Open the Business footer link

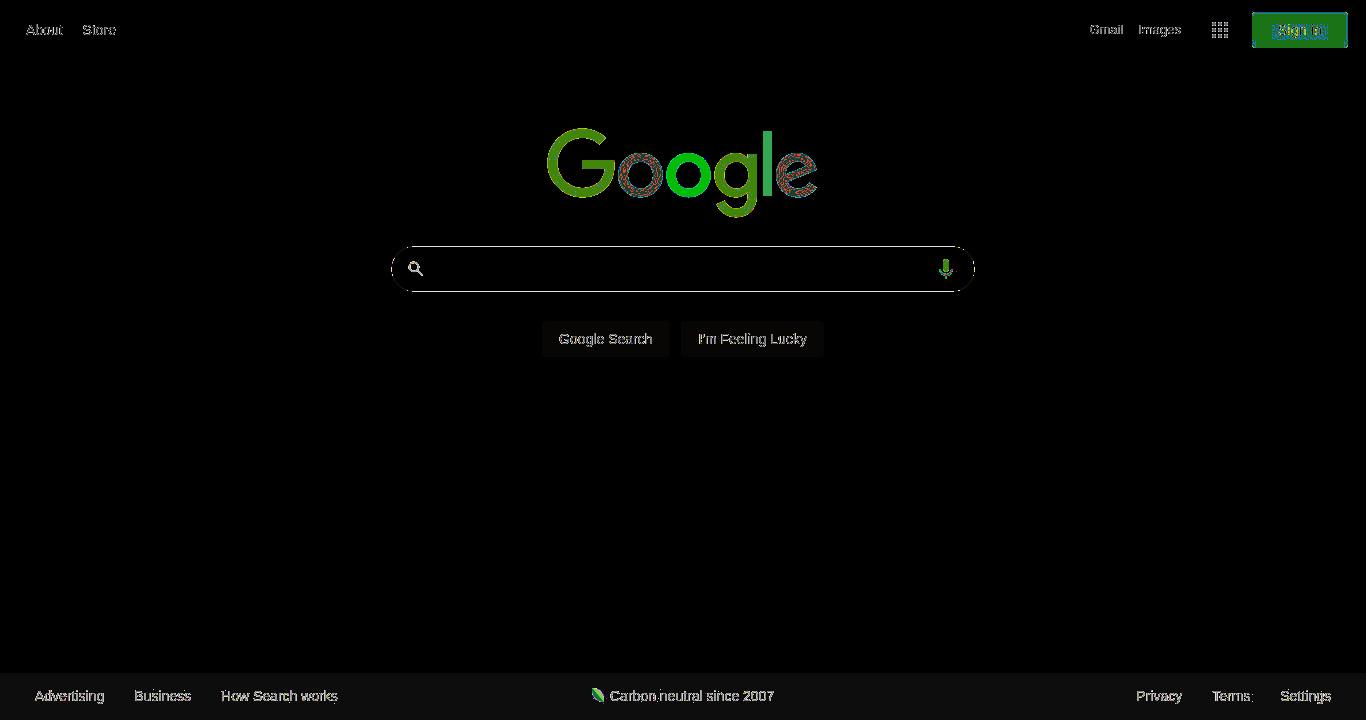click(162, 696)
